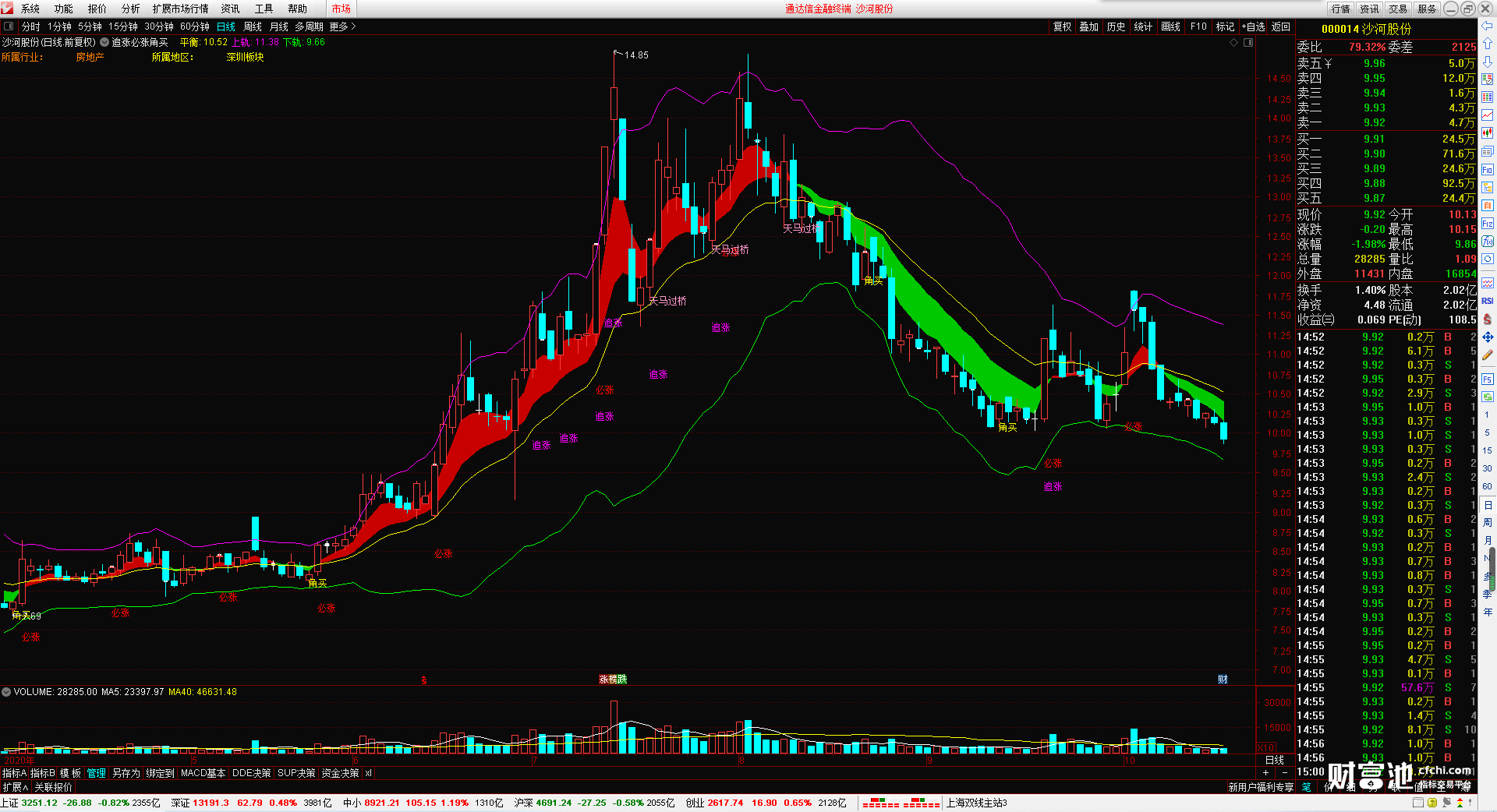The width and height of the screenshot is (1497, 812).
Task: Select the MACD基本 indicator tab
Action: click(x=203, y=773)
